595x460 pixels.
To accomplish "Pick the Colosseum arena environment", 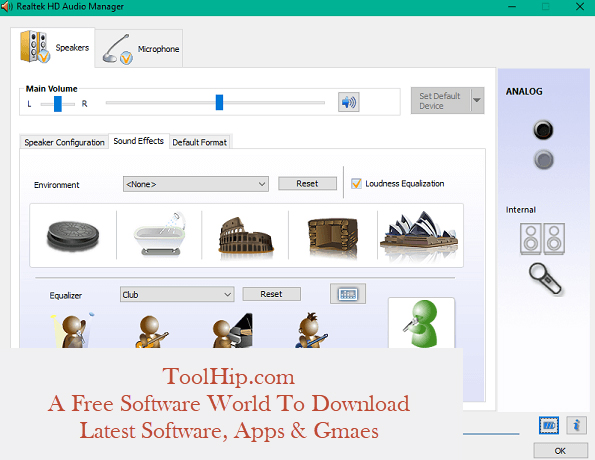I will (x=246, y=236).
